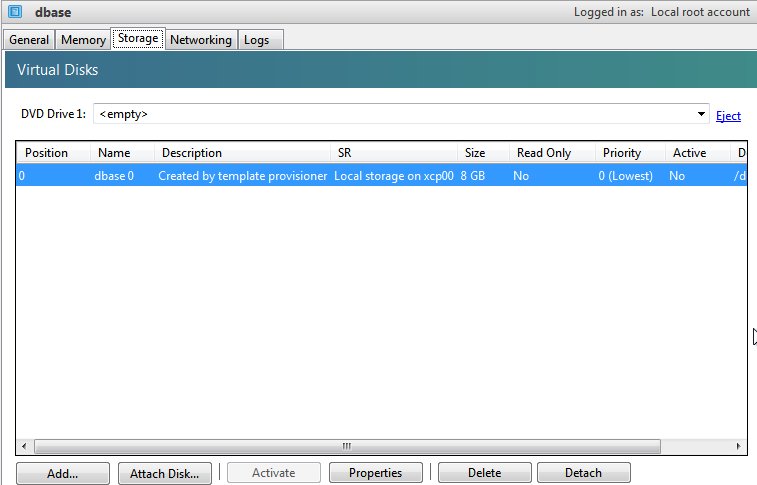Screen dimensions: 757x485
Task: Select the Storage tab
Action: click(138, 38)
